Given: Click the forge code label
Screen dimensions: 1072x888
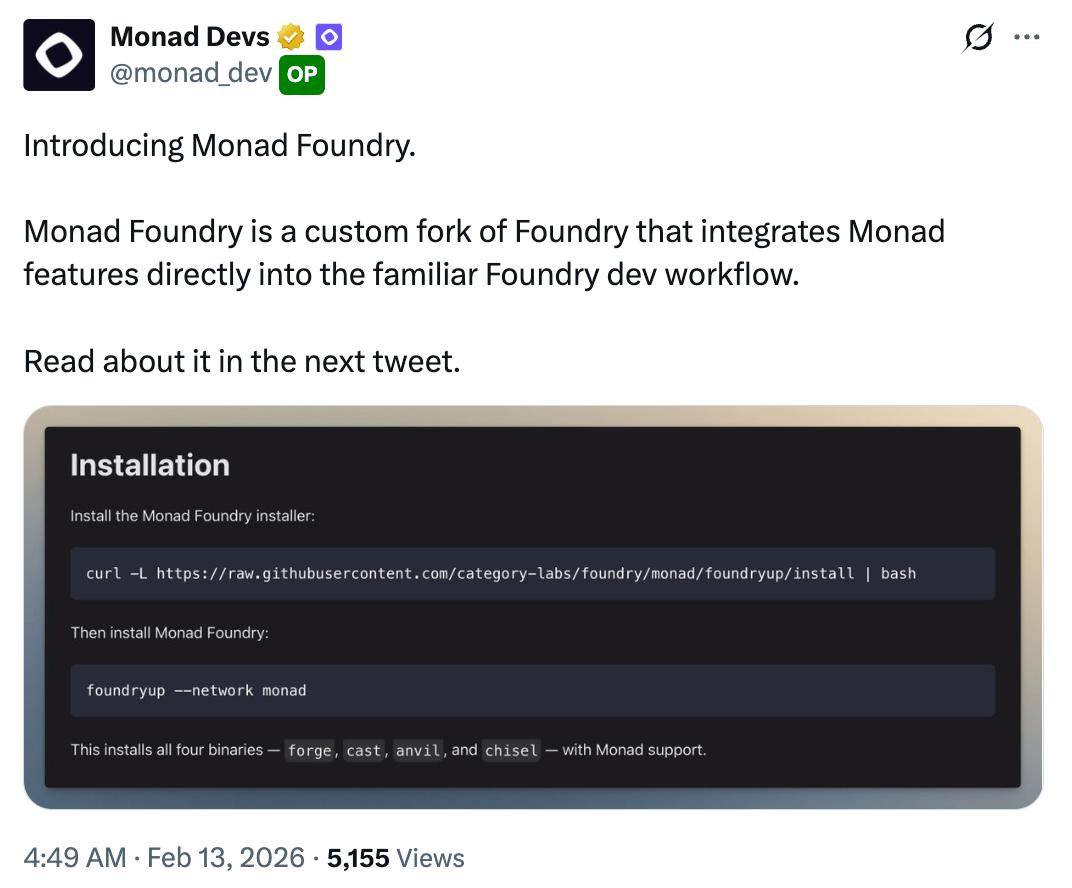Looking at the screenshot, I should pos(309,750).
